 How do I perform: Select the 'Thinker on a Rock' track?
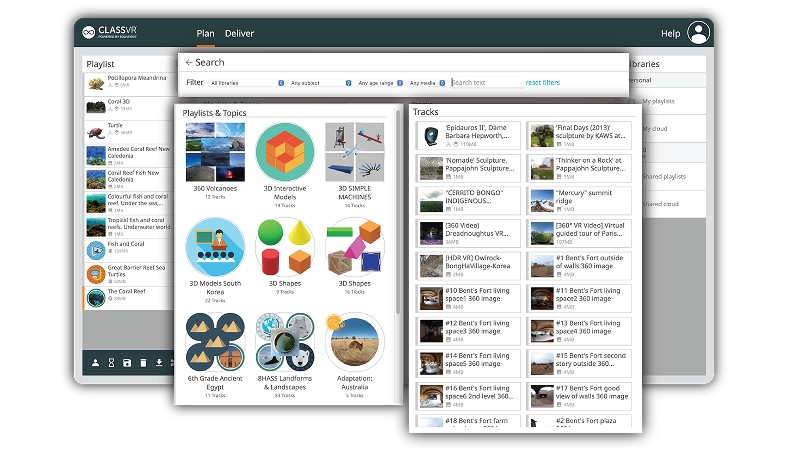pos(579,168)
